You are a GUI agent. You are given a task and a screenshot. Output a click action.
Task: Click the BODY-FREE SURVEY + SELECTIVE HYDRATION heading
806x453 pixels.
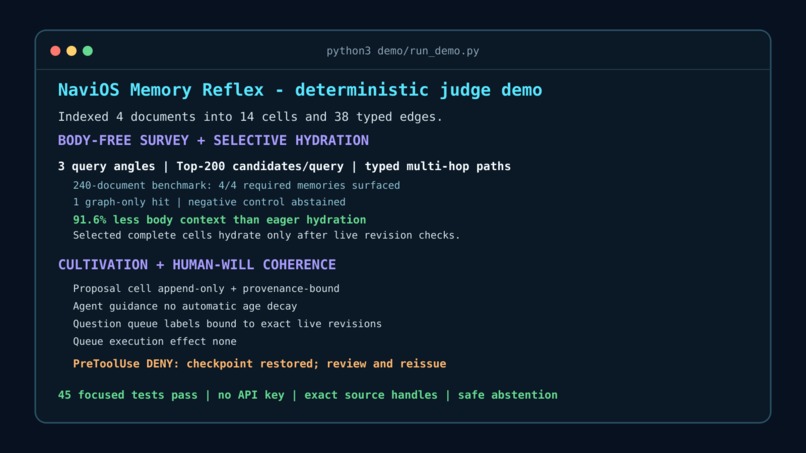pyautogui.click(x=213, y=140)
